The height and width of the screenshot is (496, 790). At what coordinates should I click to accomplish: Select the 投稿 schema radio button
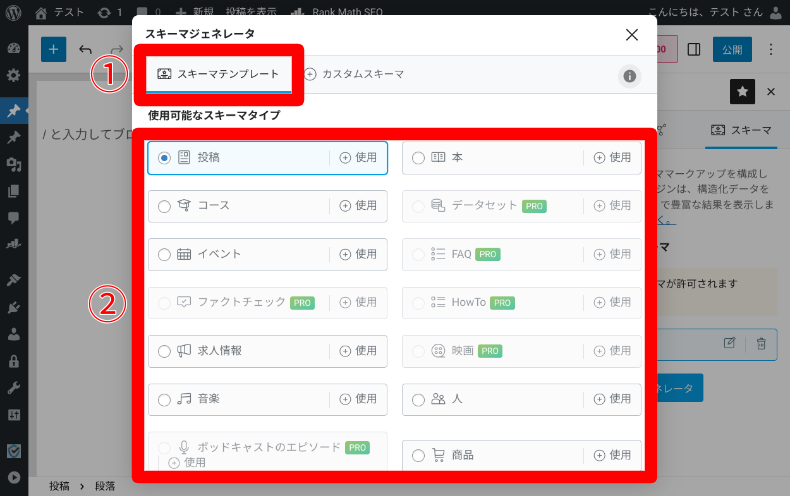point(164,157)
